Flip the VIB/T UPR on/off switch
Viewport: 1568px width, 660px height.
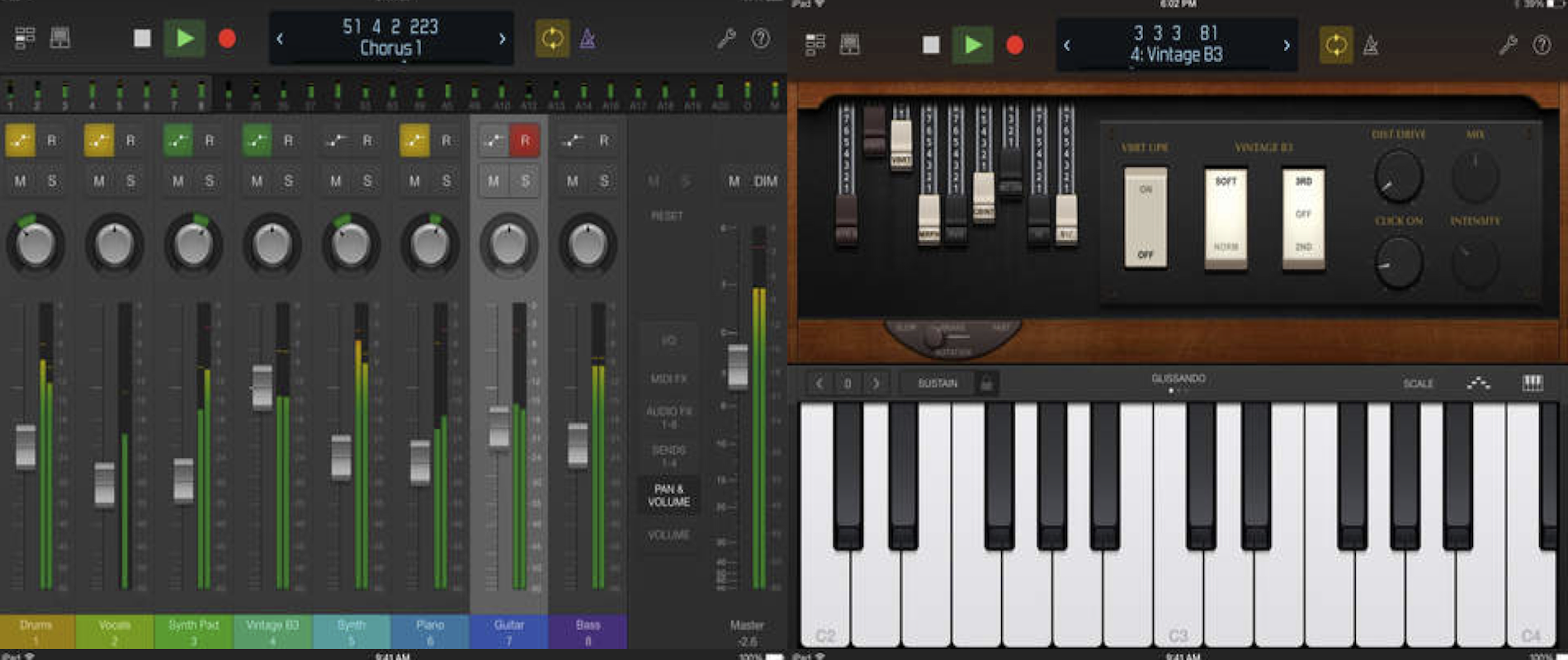coord(1145,219)
